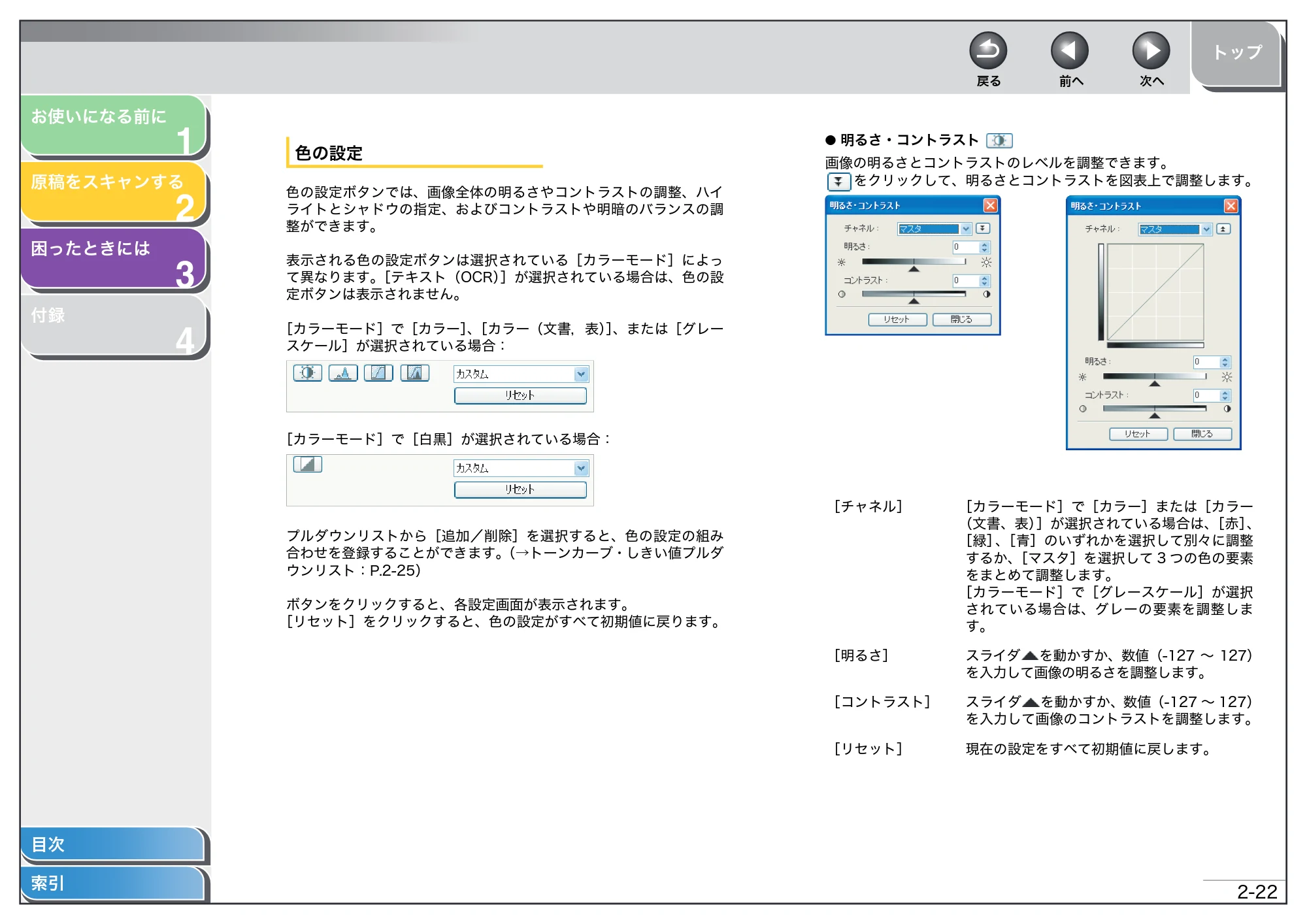
Task: Open chapter 3 困ったときには tab
Action: tap(114, 257)
